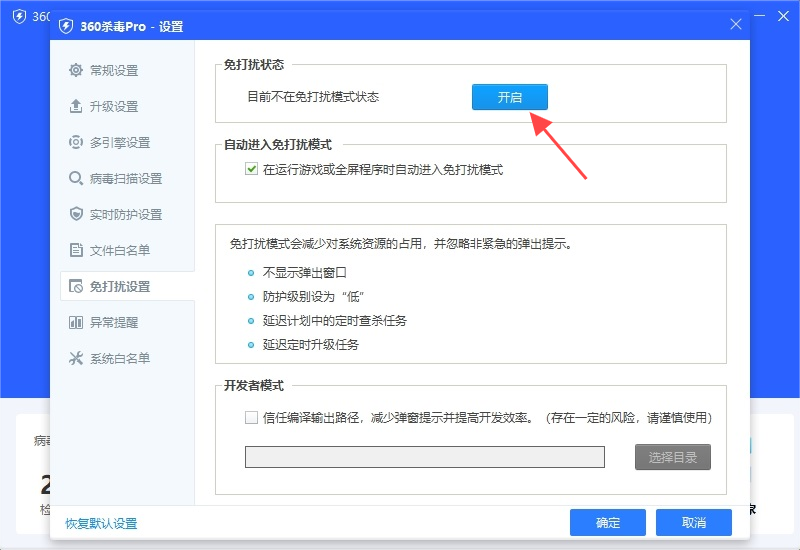The image size is (800, 550).
Task: Uncheck auto-enter 免打扰模式 when gaming checkbox
Action: tap(251, 169)
